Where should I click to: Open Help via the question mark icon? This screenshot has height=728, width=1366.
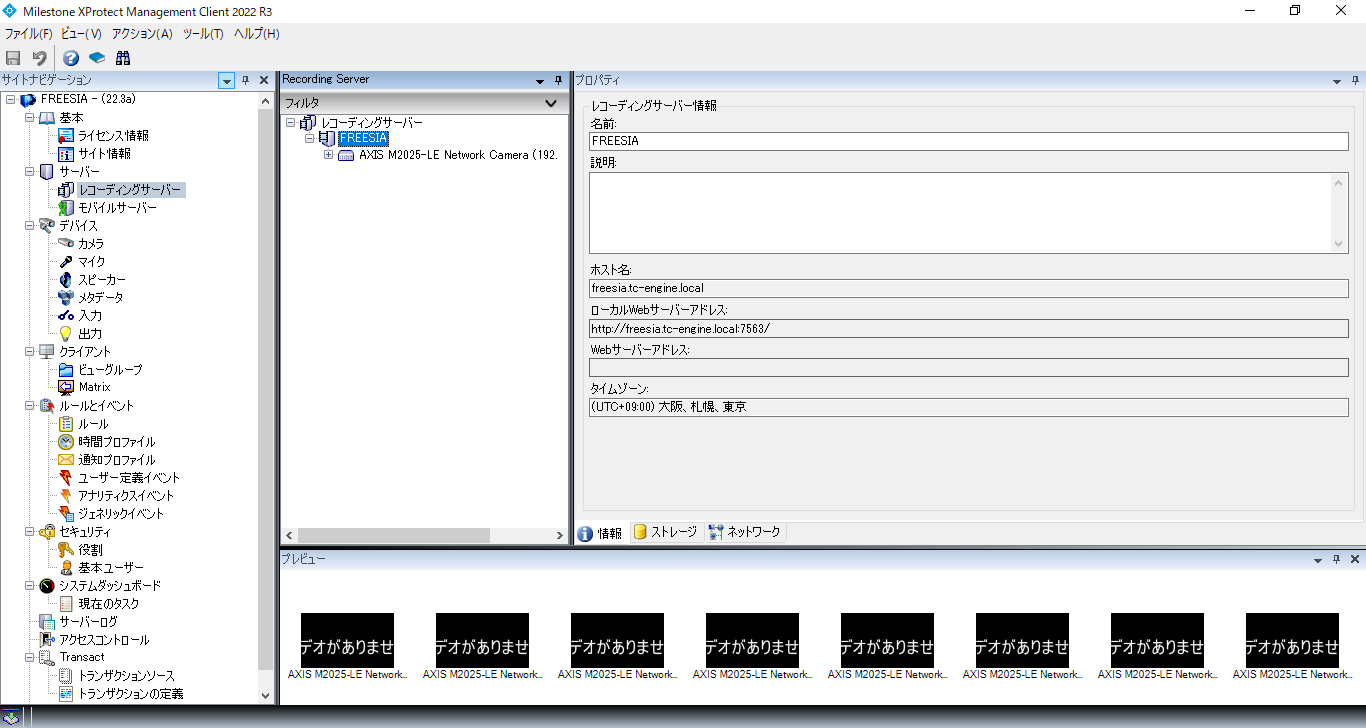(71, 58)
